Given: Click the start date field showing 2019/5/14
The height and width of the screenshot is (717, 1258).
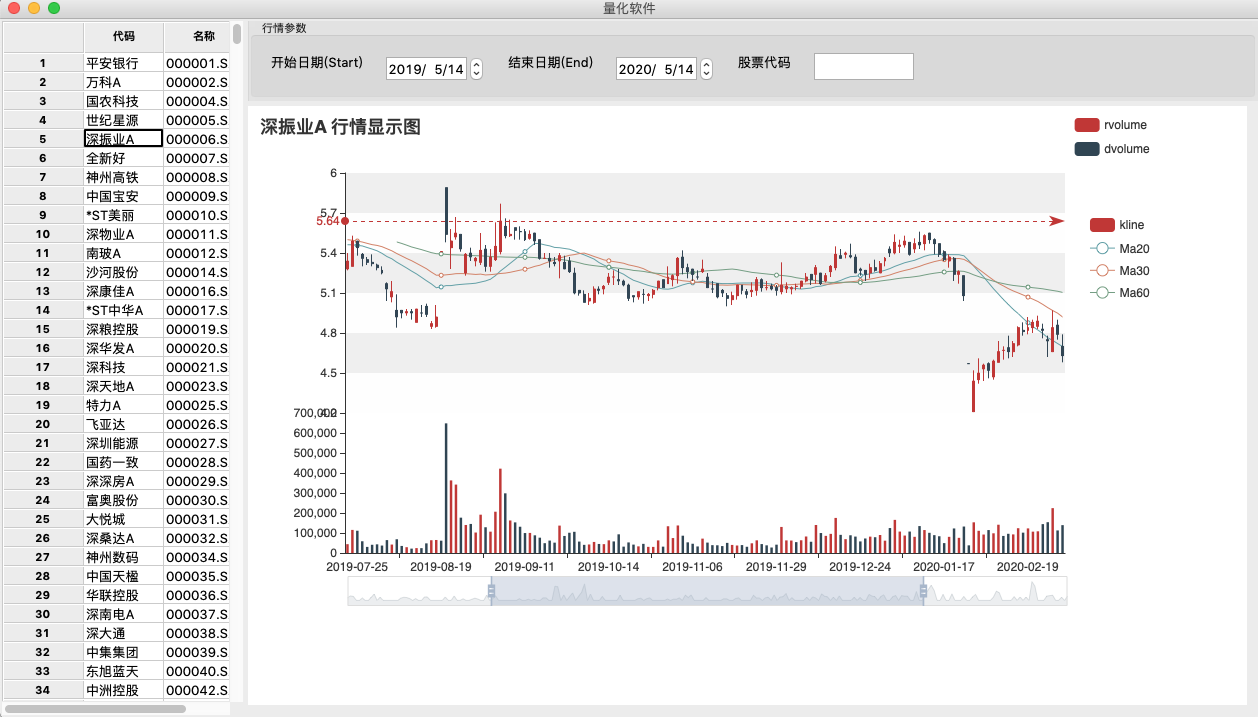Looking at the screenshot, I should 428,67.
